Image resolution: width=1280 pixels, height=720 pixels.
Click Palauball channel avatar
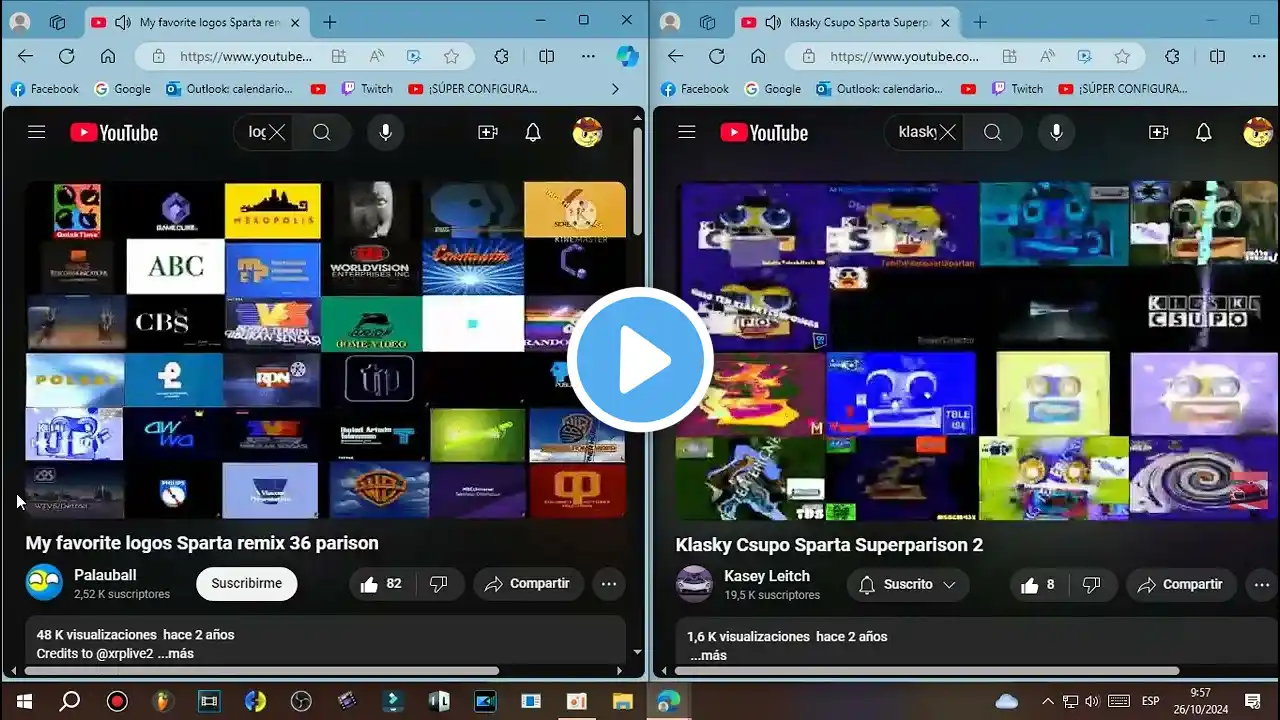44,583
